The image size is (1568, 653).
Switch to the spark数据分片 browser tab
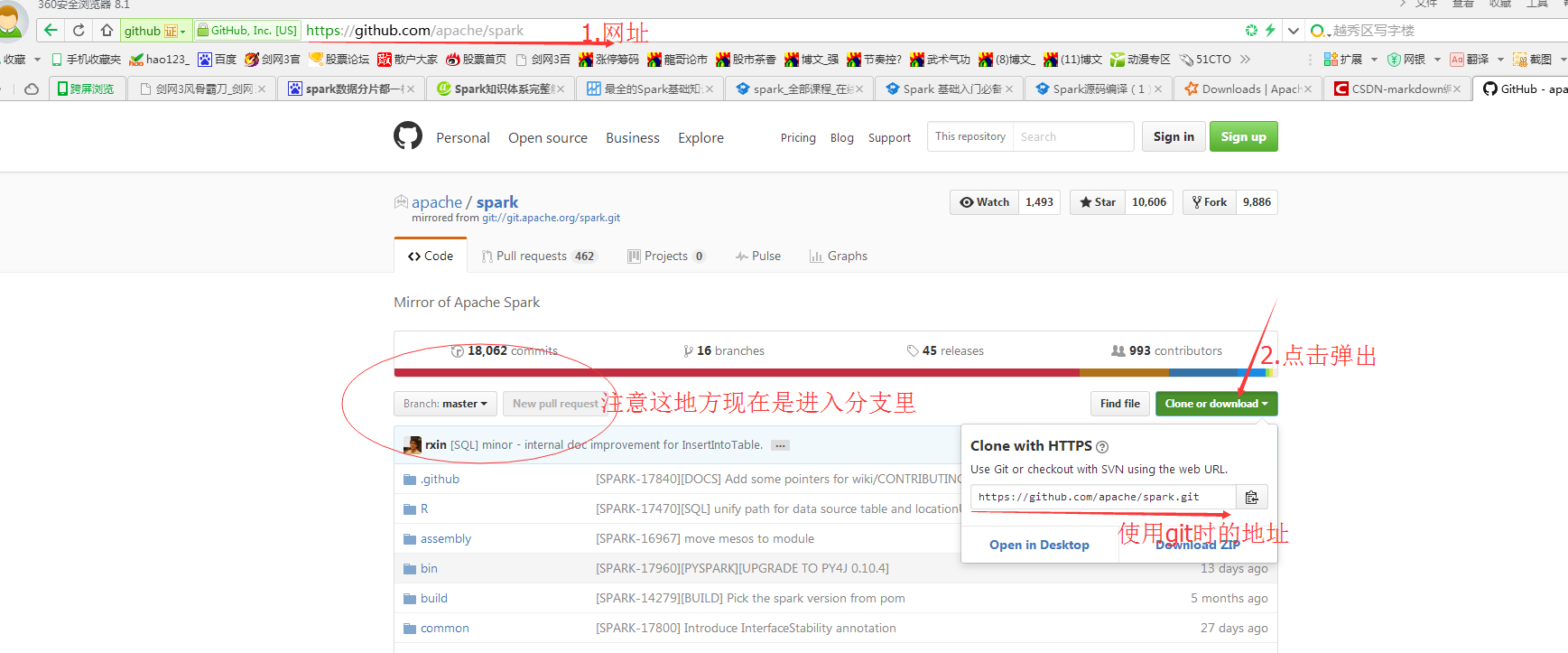[x=351, y=89]
